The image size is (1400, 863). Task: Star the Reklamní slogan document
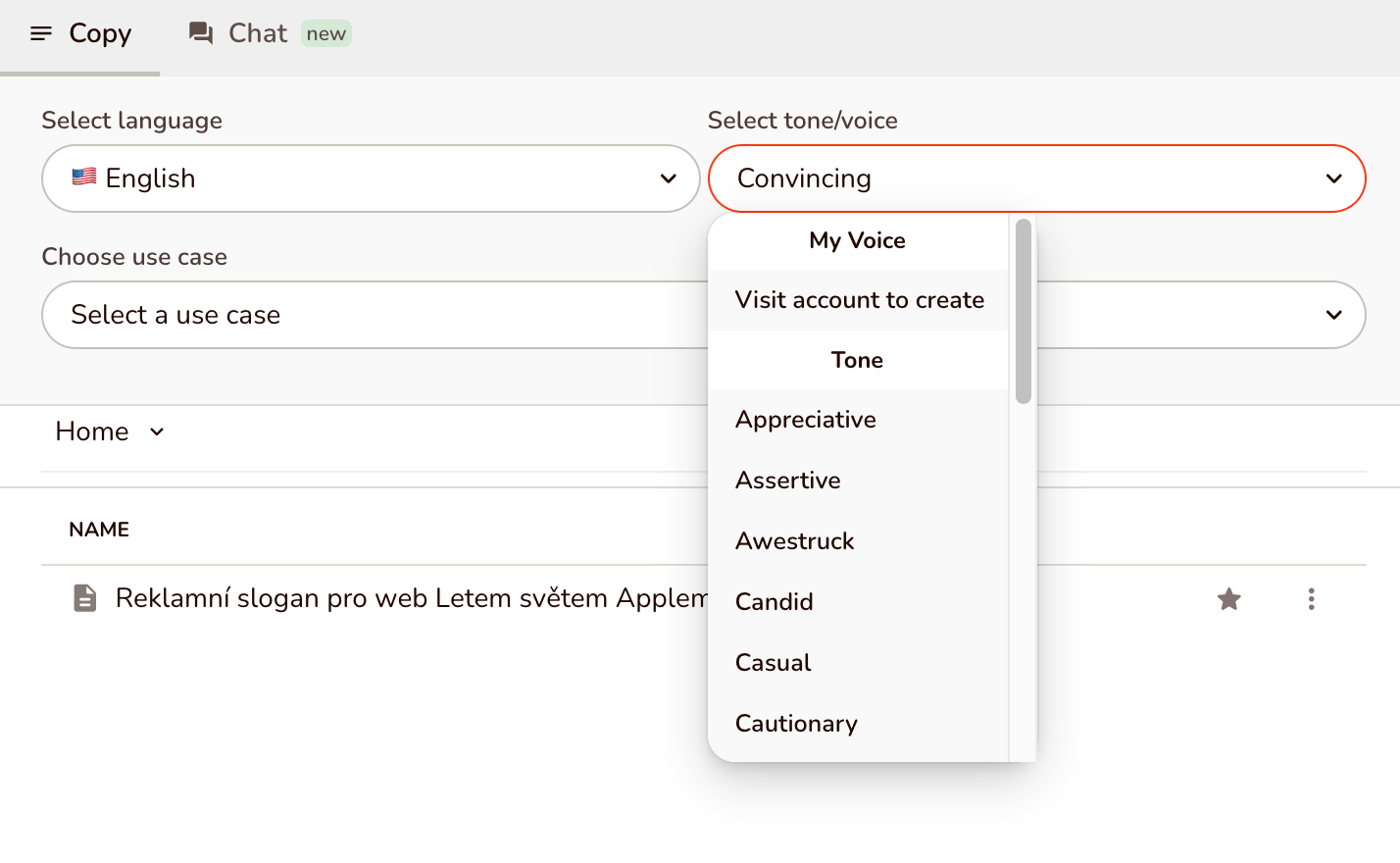click(x=1228, y=599)
